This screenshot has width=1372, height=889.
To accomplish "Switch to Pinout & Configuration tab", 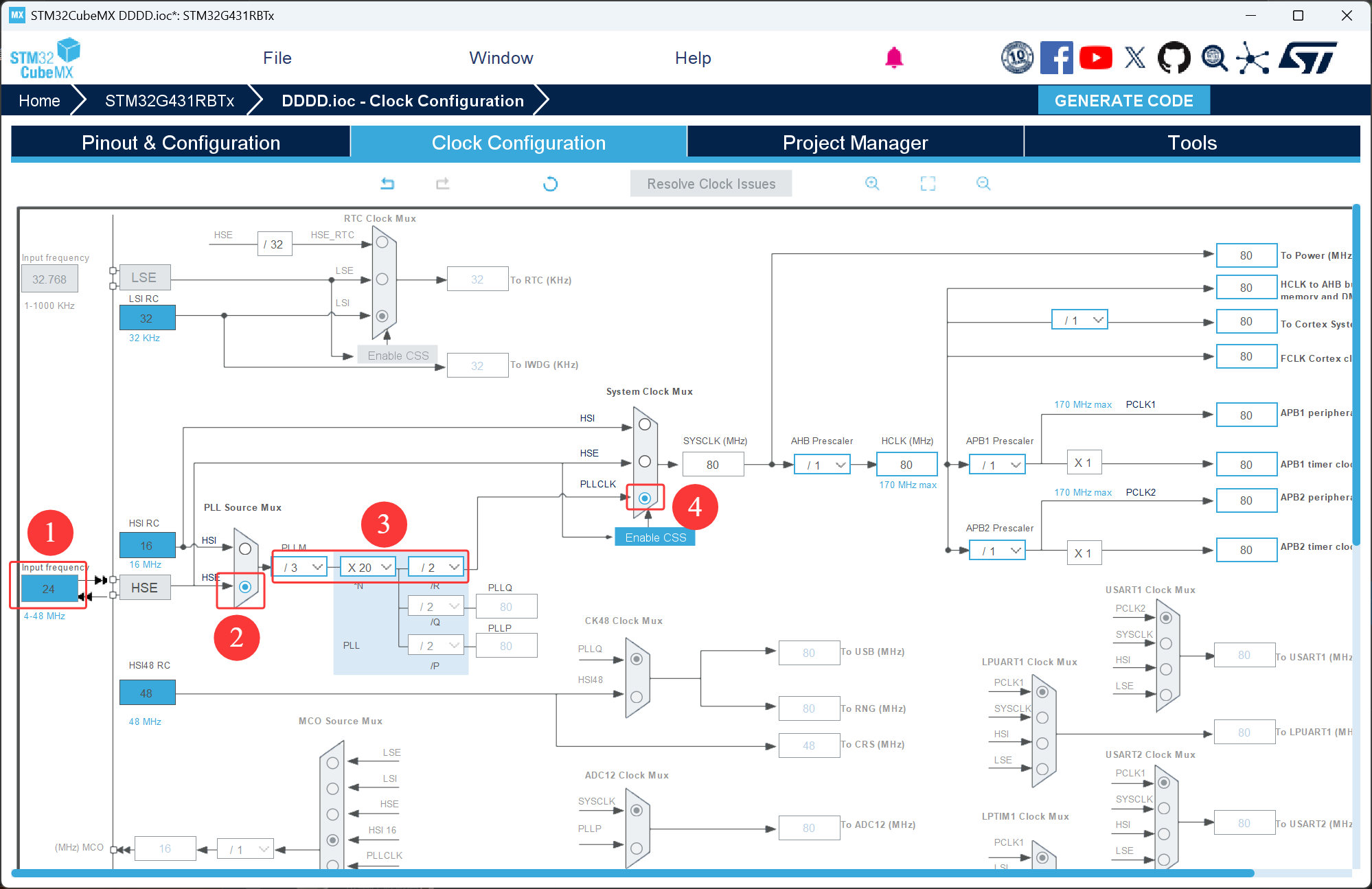I will [181, 143].
